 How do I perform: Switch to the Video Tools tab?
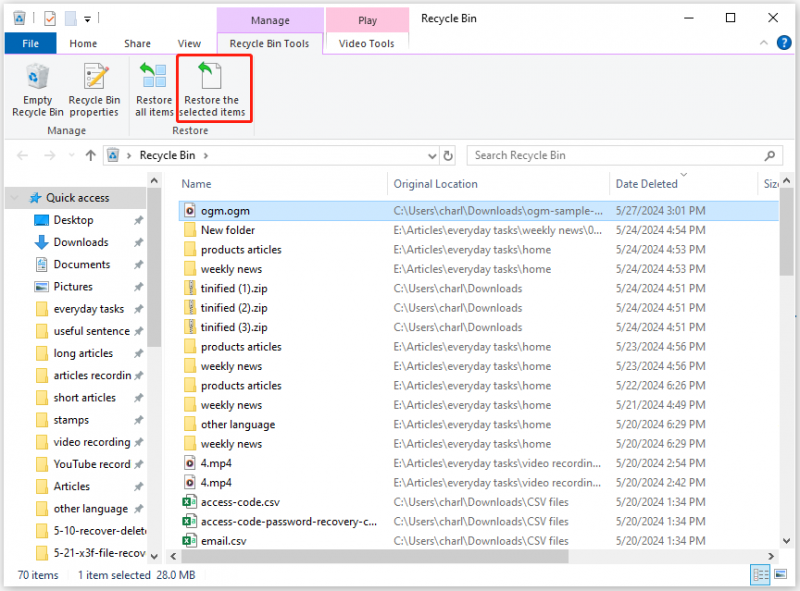tap(366, 43)
